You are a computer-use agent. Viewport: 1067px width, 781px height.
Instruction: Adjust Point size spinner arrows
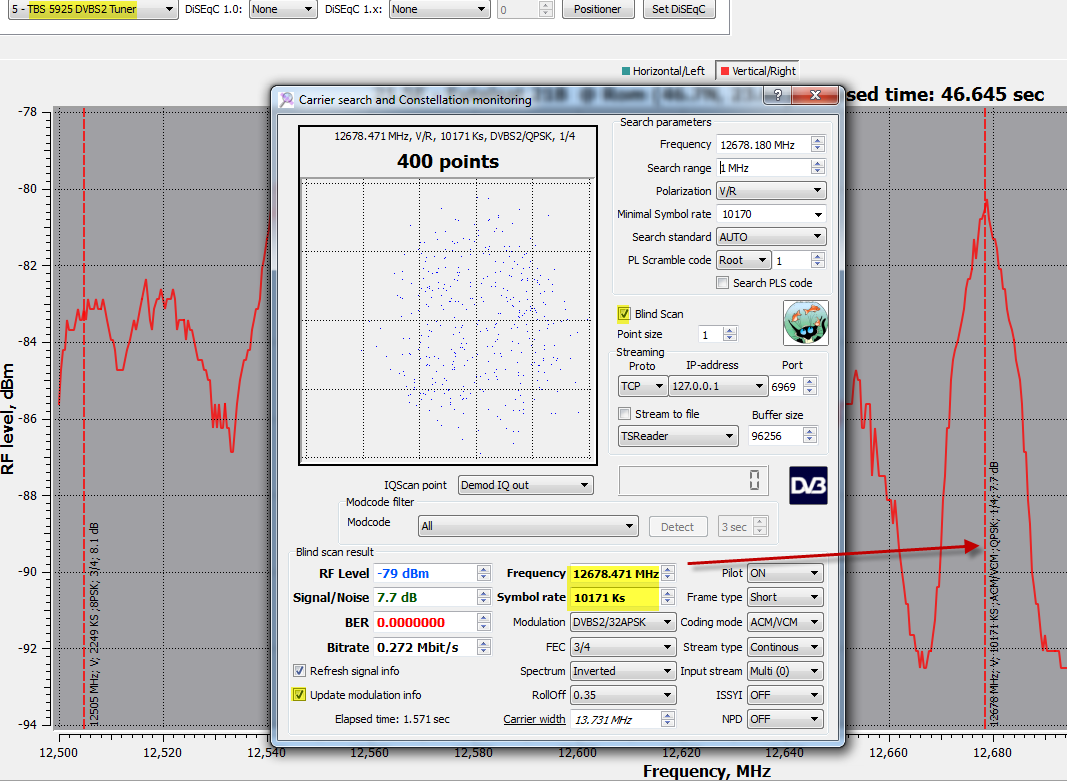(730, 335)
